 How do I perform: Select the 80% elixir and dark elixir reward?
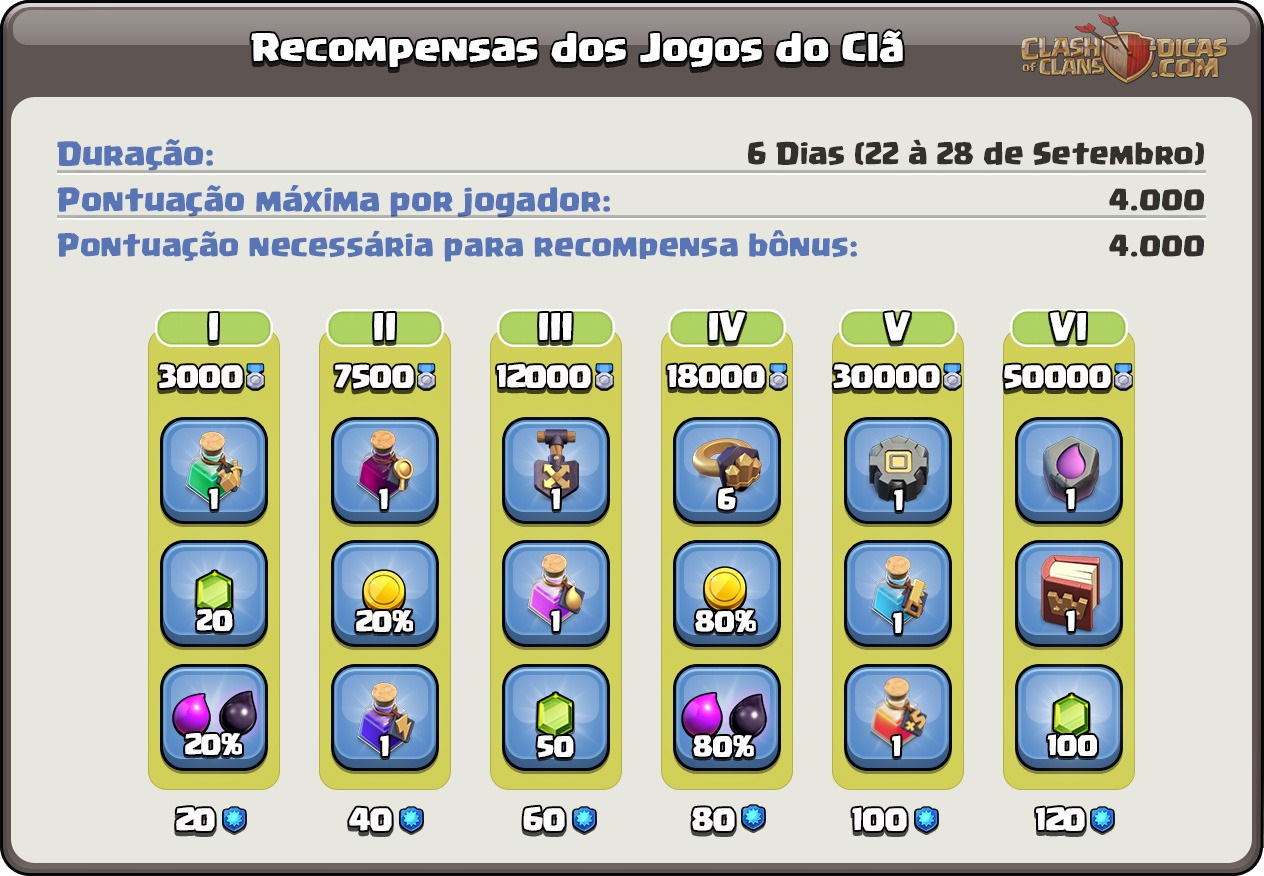coord(727,718)
